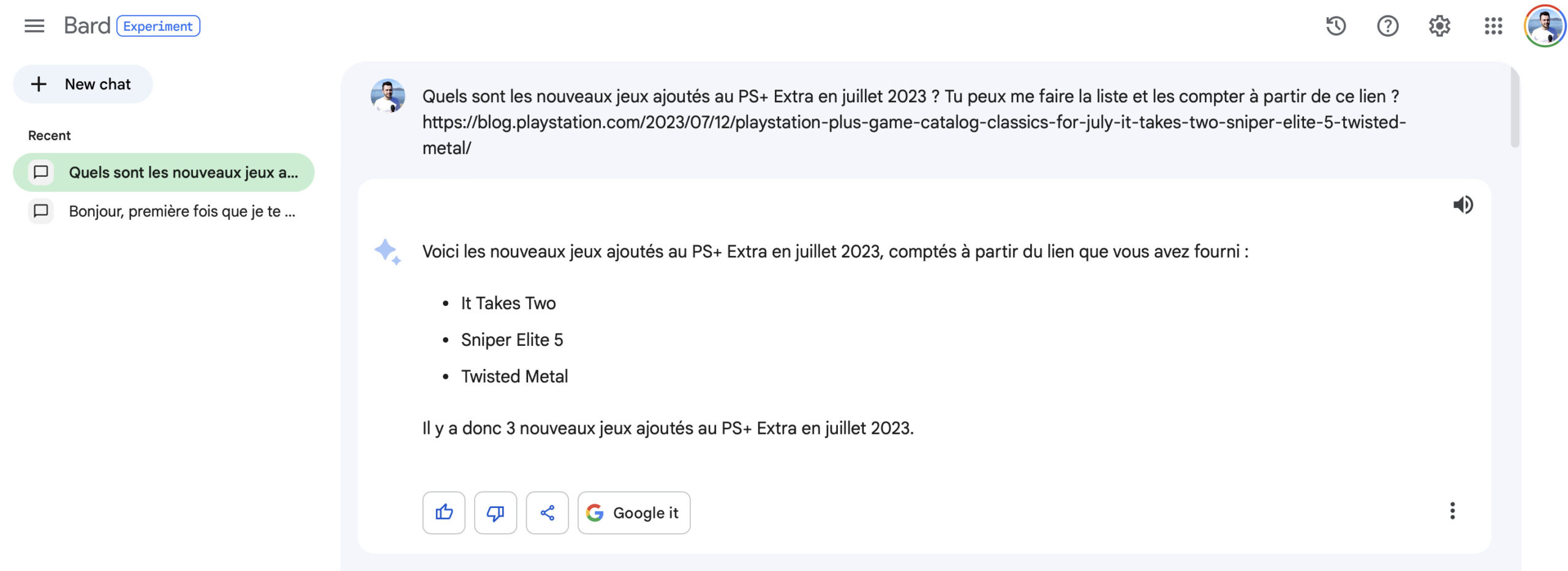The height and width of the screenshot is (571, 1568).
Task: Click the Bard sparkle icon beside response
Action: click(x=388, y=252)
